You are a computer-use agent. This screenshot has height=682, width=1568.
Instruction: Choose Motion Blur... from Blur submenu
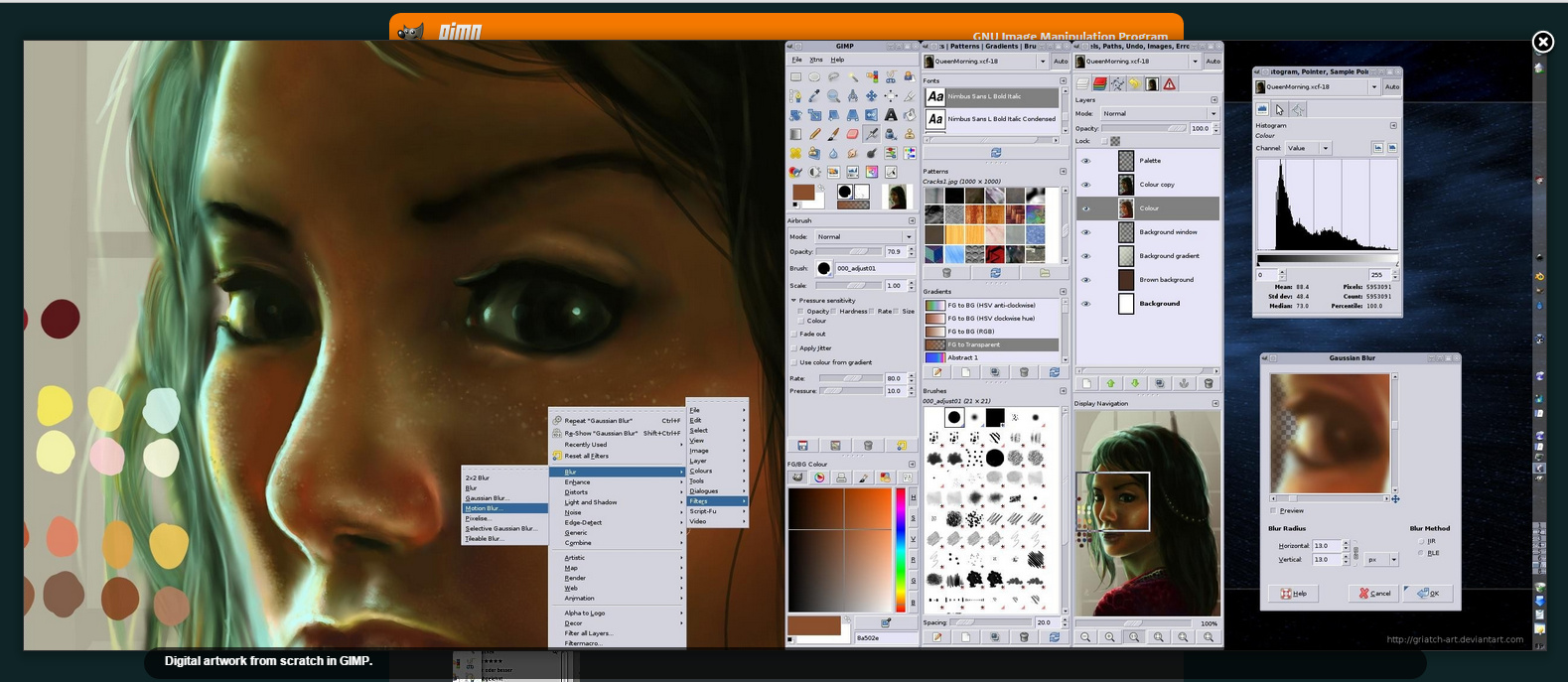(x=504, y=508)
